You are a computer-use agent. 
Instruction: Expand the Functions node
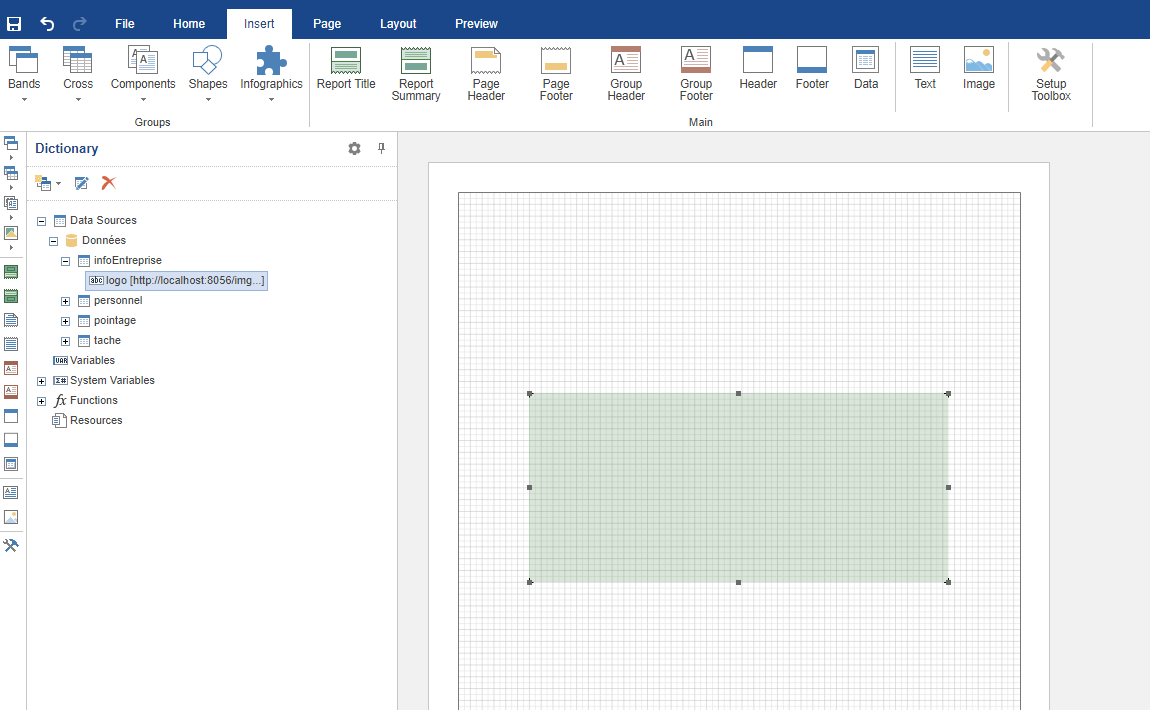[42, 401]
